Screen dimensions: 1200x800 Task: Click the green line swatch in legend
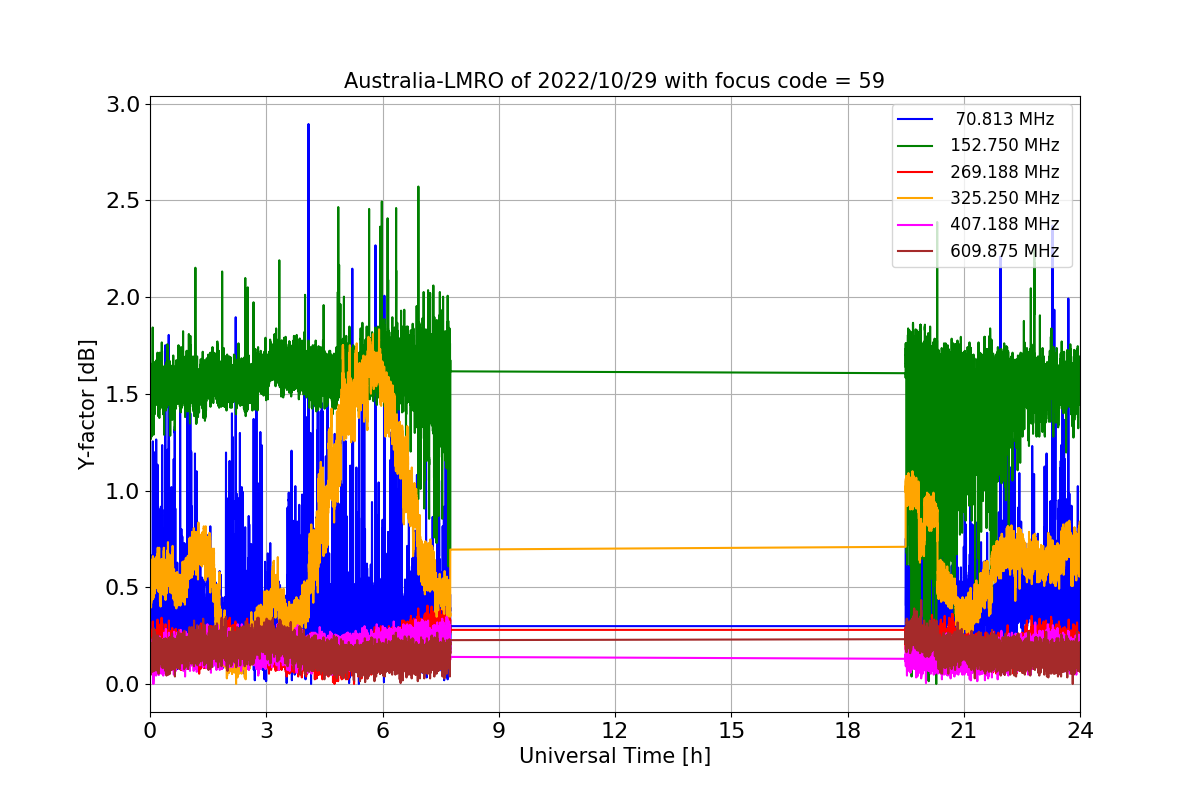915,146
